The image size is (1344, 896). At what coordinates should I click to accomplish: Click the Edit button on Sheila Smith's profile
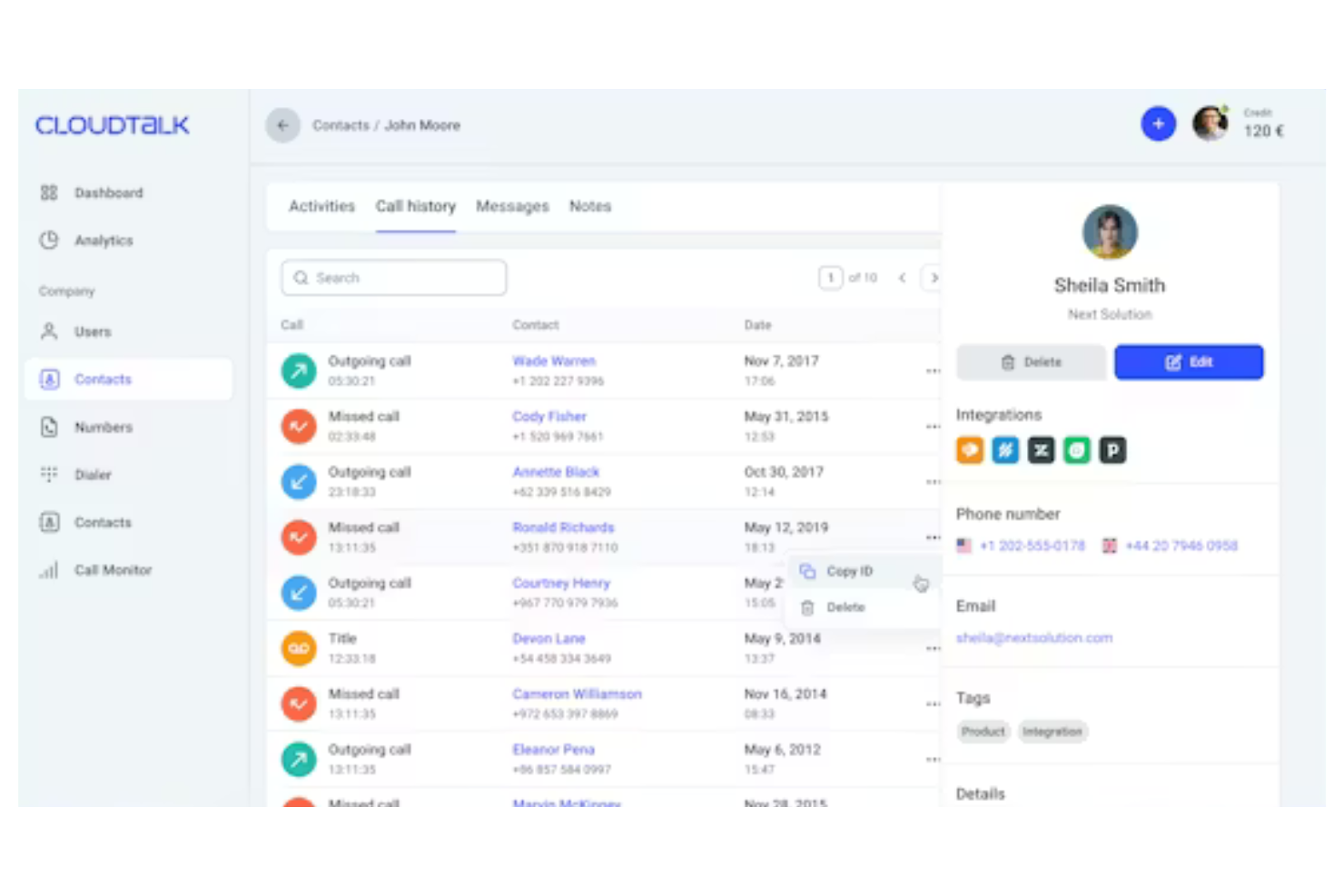click(x=1189, y=361)
